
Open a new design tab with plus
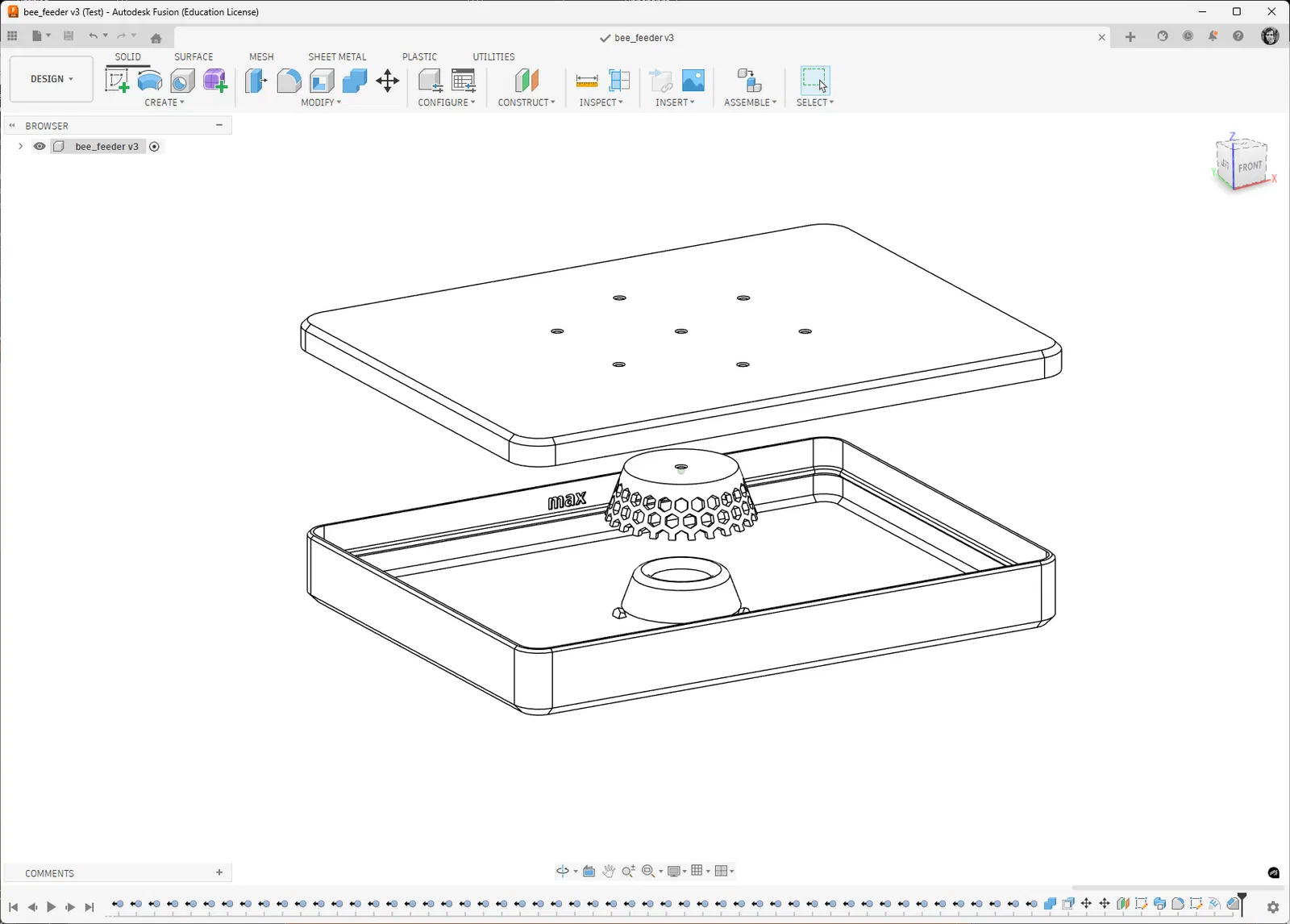tap(1130, 37)
